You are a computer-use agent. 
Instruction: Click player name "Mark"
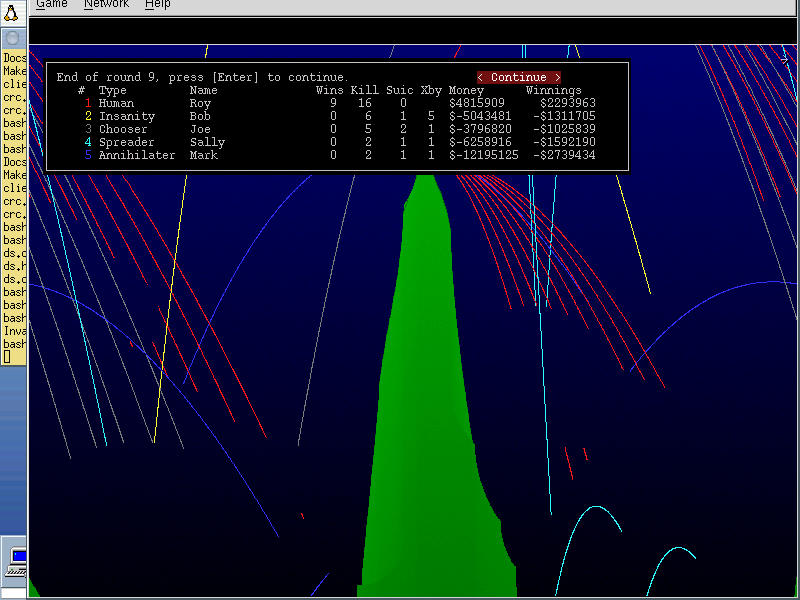[204, 155]
